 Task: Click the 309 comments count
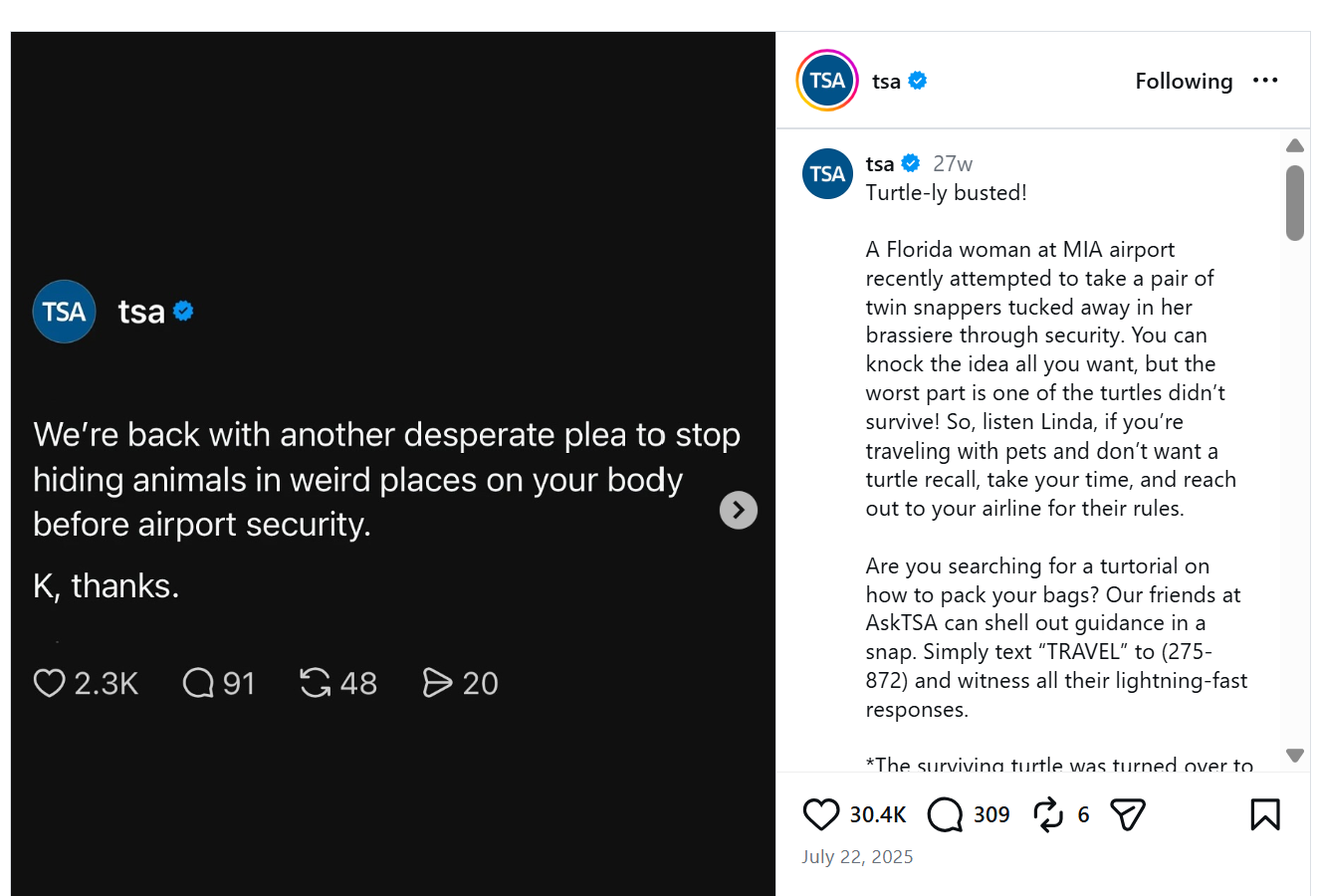[991, 815]
